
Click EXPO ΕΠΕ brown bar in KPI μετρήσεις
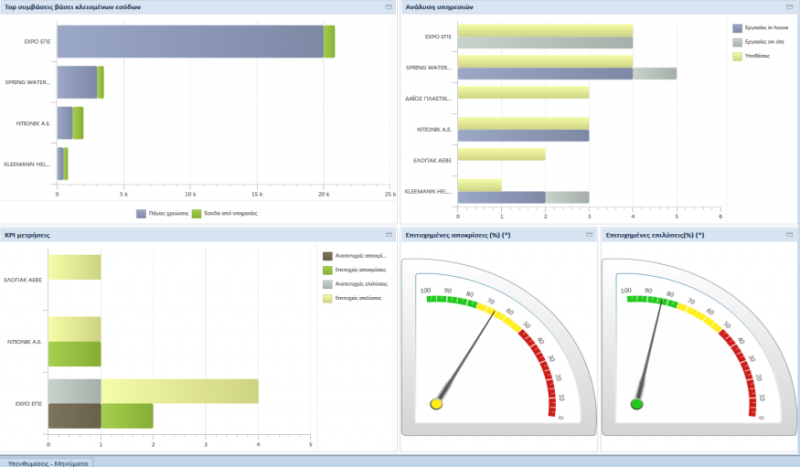click(x=74, y=416)
